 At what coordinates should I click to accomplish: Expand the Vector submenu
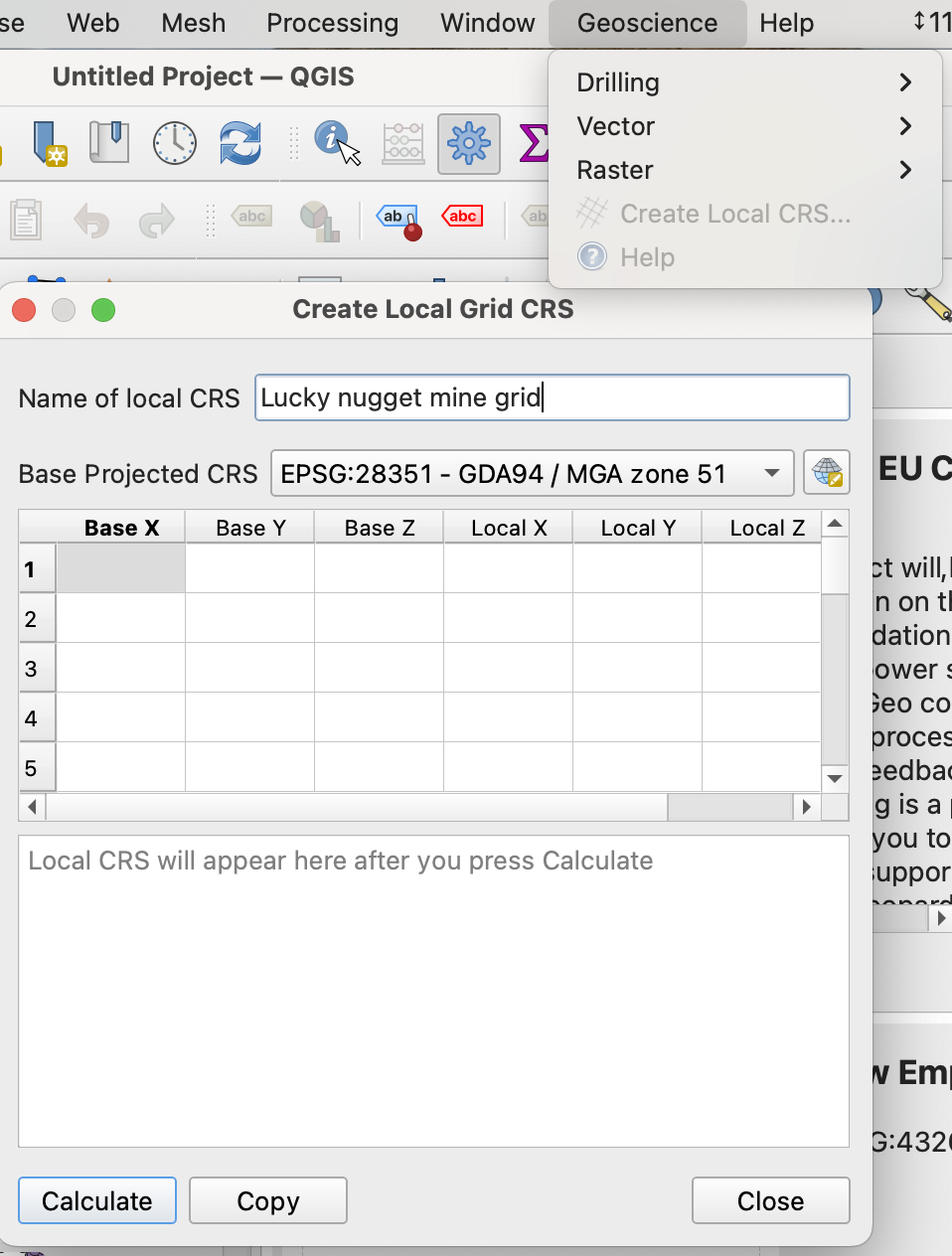(743, 126)
